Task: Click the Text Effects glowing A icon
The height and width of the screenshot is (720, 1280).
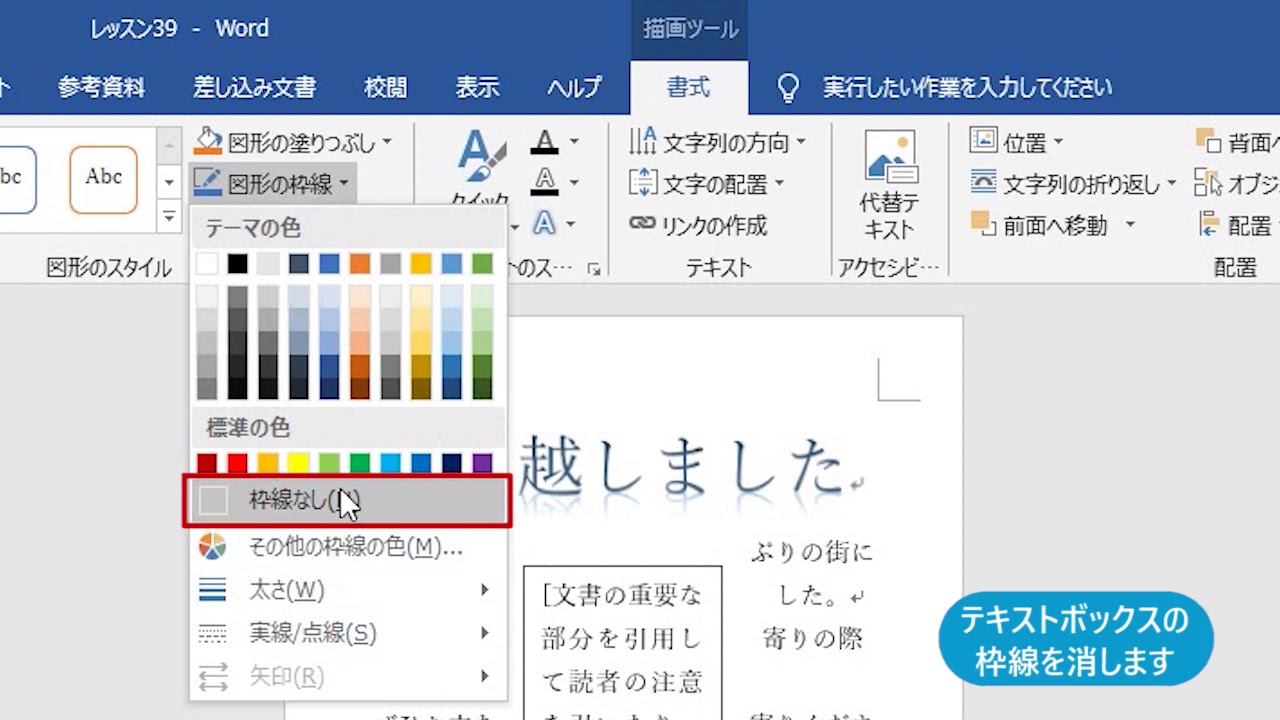Action: click(x=544, y=223)
